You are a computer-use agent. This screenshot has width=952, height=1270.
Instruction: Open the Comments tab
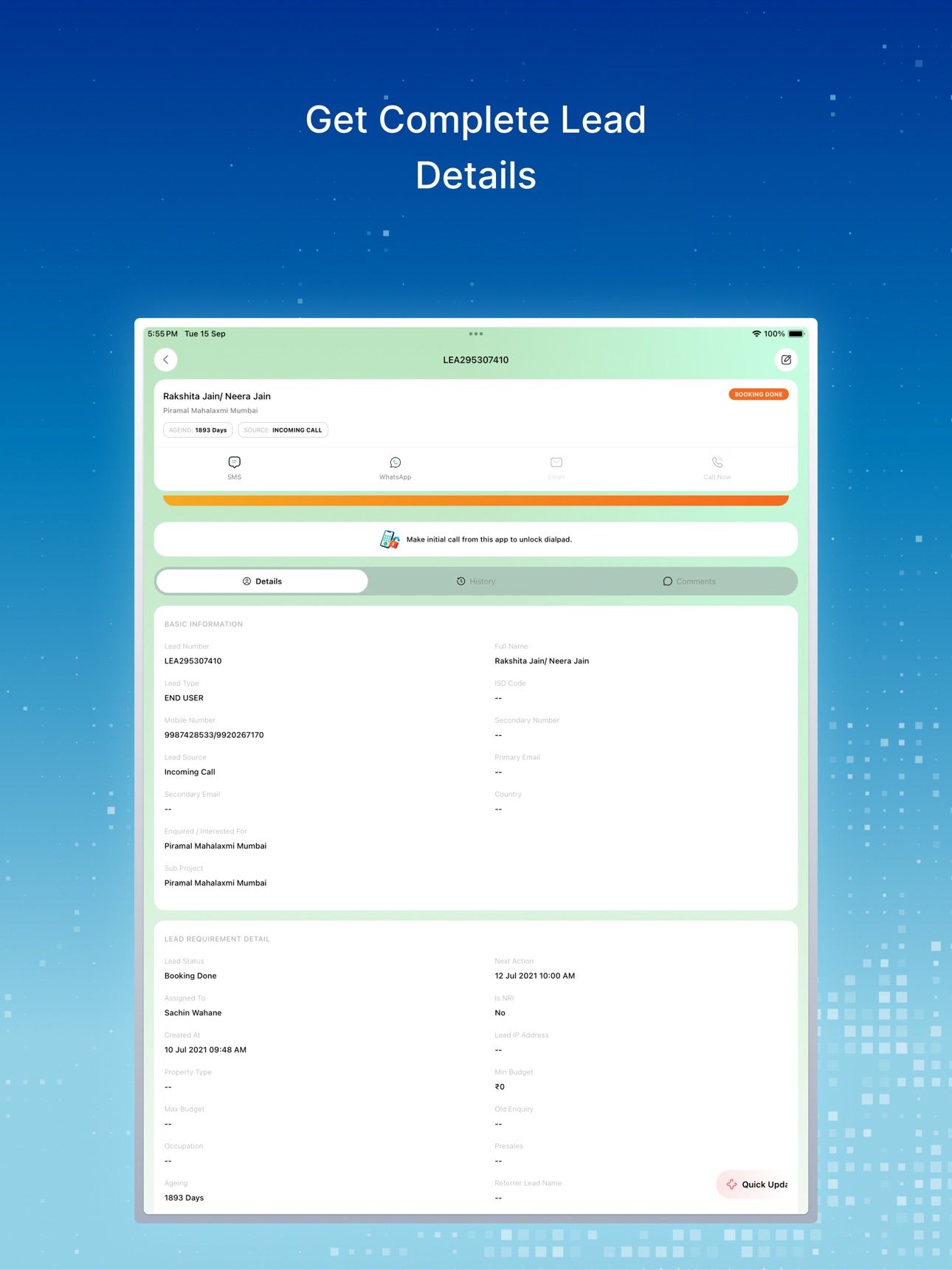(x=689, y=581)
